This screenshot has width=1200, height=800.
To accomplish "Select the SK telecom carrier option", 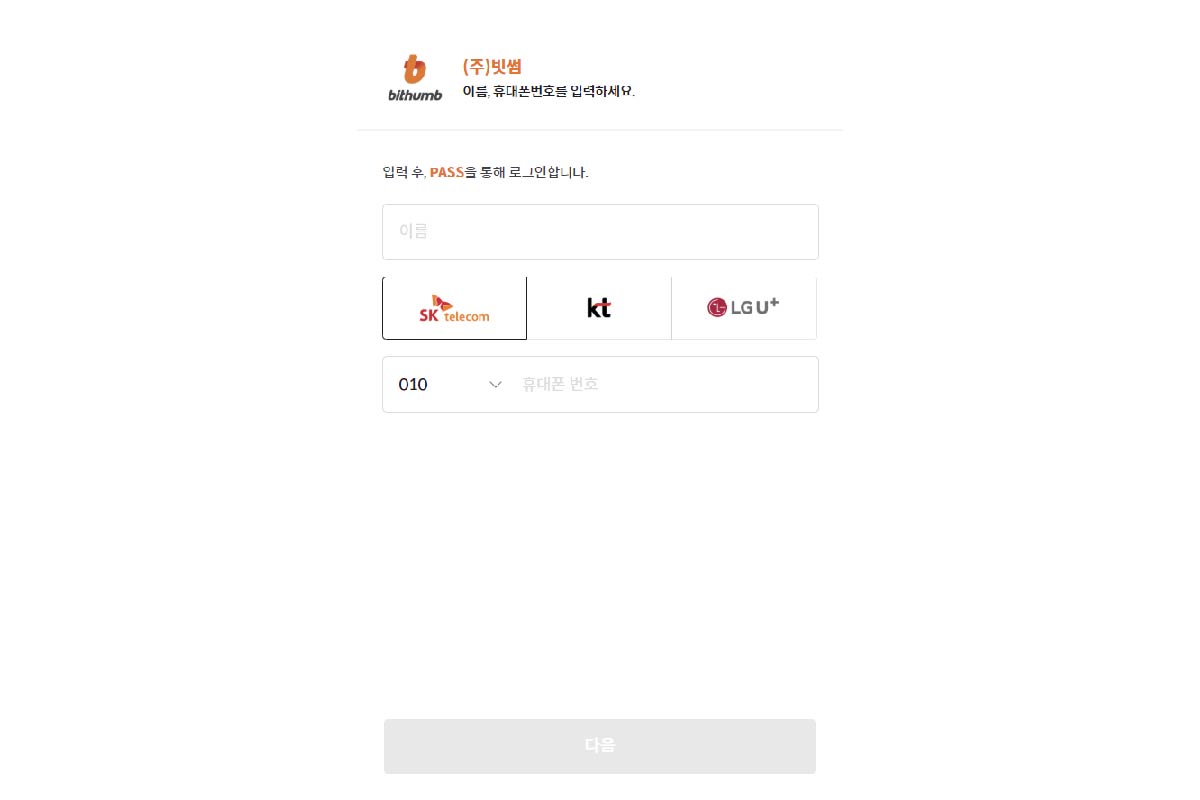I will [x=454, y=308].
